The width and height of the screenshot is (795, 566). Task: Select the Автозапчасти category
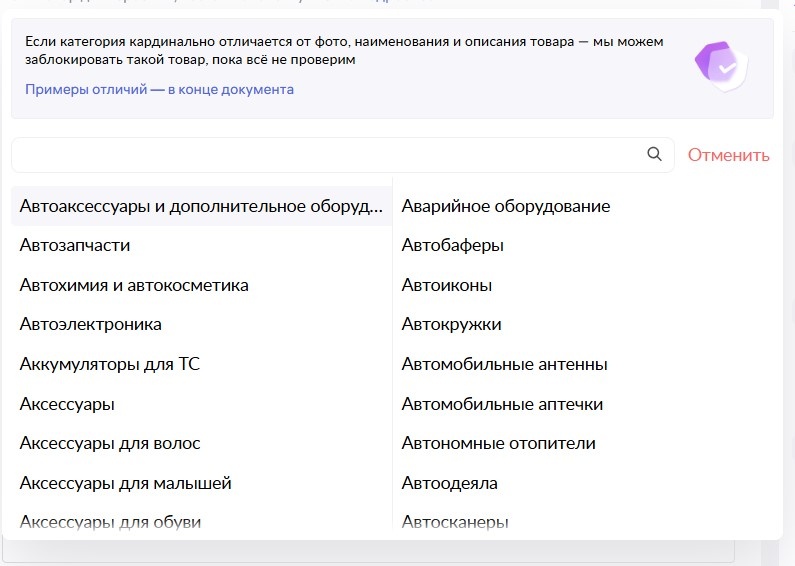click(75, 245)
